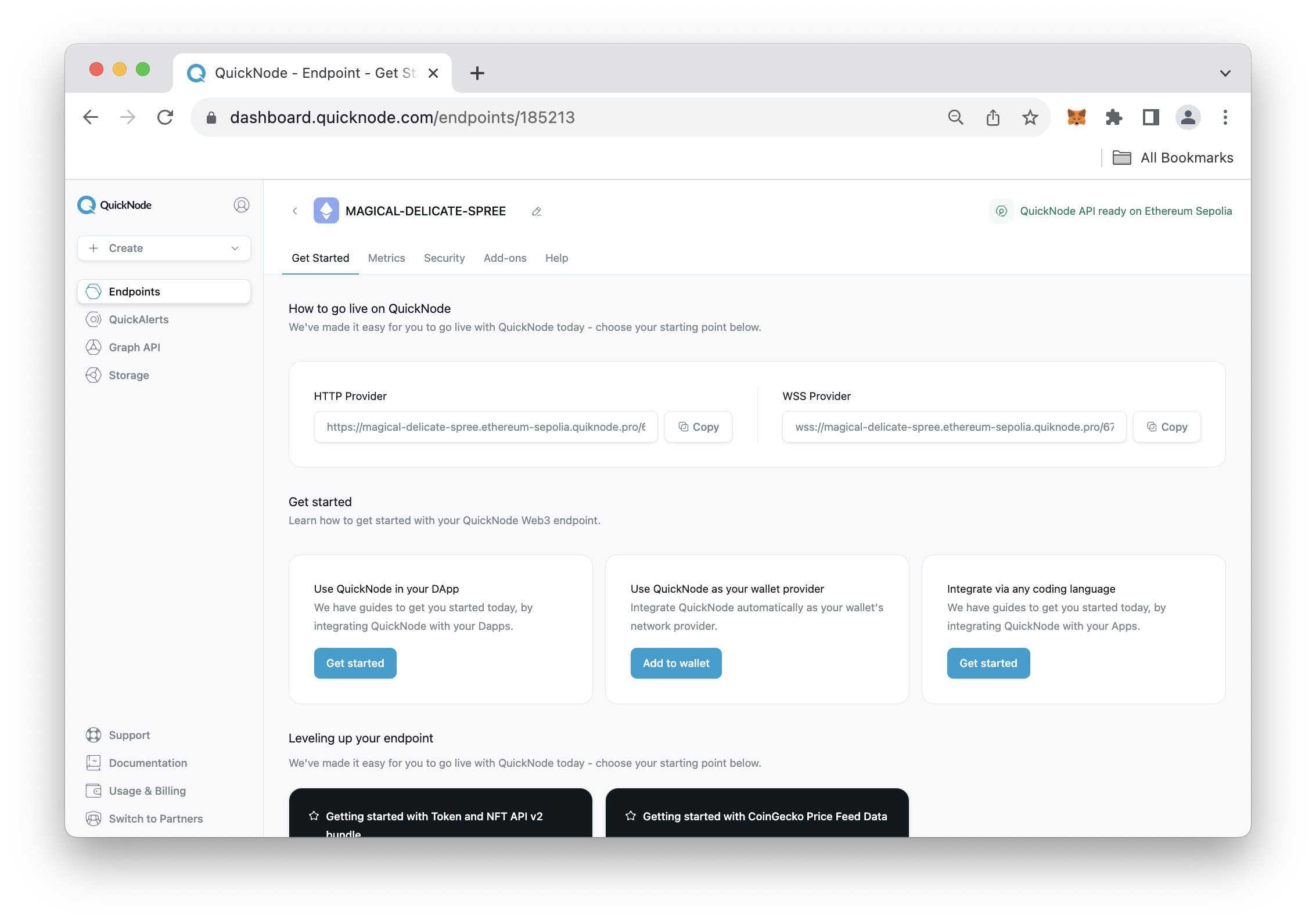Click Get started for DApp integration

[x=355, y=663]
